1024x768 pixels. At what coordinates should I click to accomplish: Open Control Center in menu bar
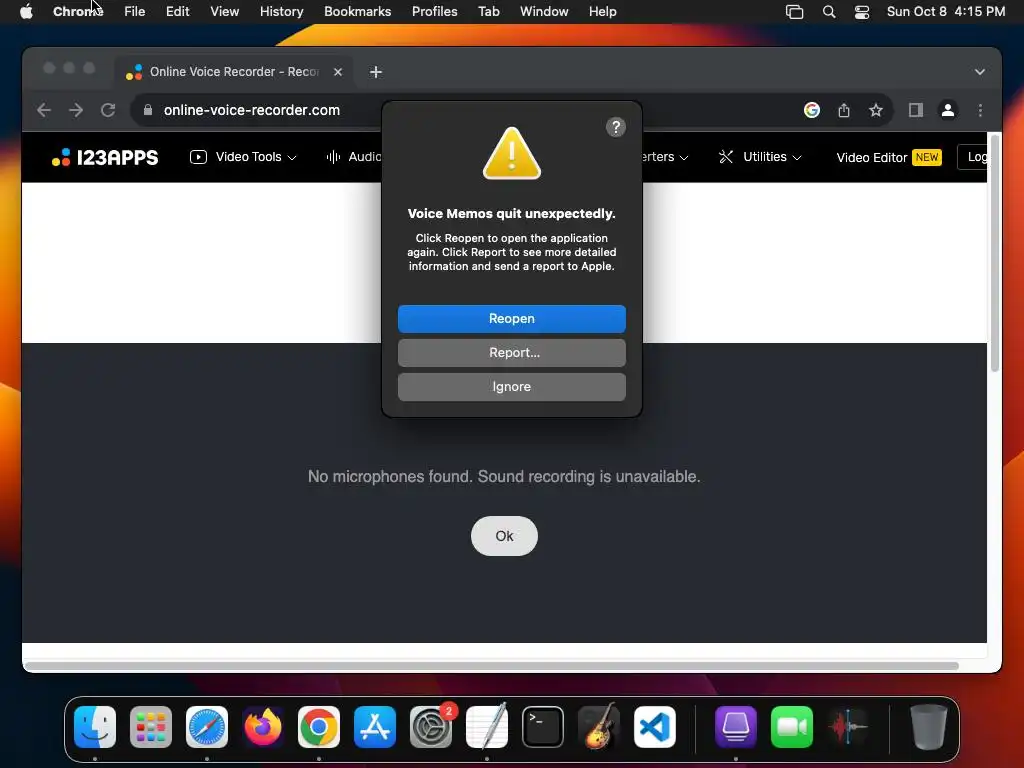click(x=861, y=12)
